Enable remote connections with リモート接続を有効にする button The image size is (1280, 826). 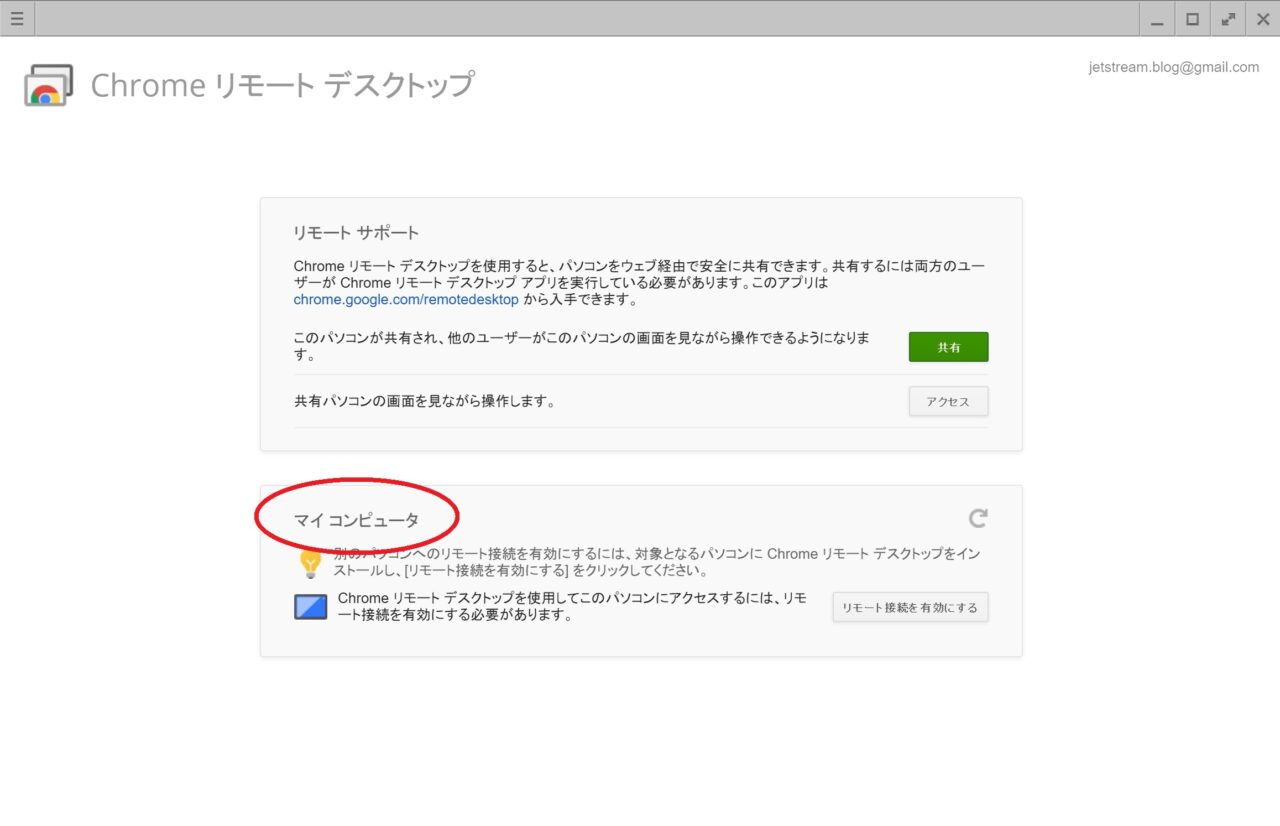coord(910,607)
